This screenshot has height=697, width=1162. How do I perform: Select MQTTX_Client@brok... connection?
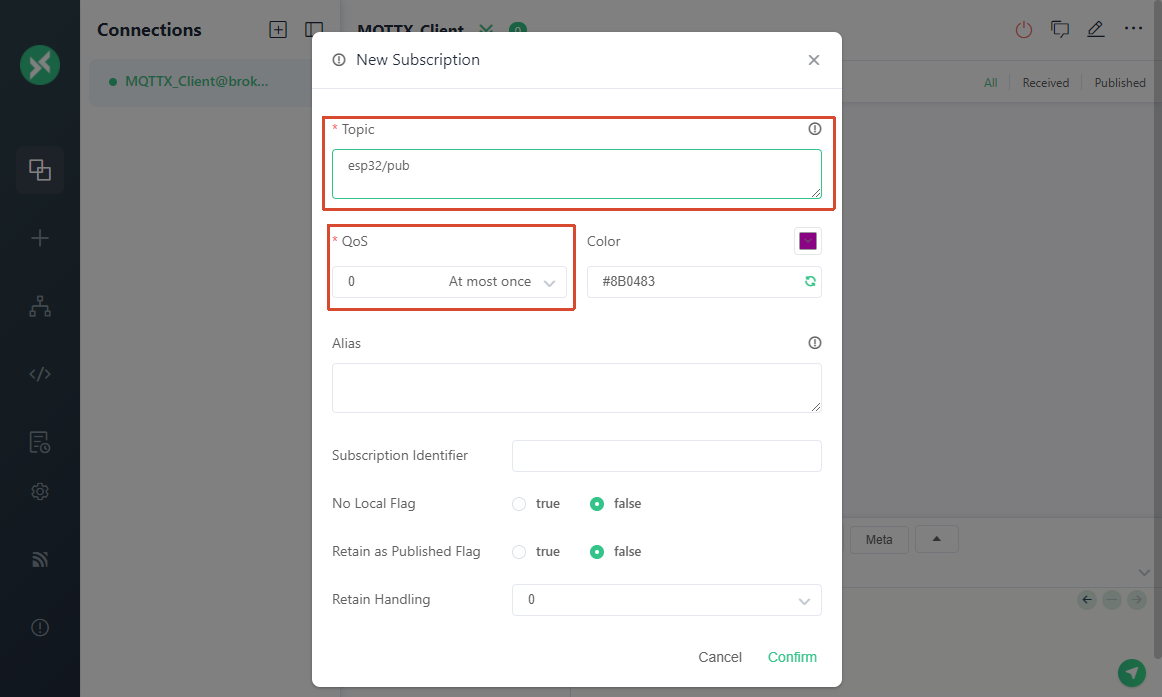click(x=200, y=81)
